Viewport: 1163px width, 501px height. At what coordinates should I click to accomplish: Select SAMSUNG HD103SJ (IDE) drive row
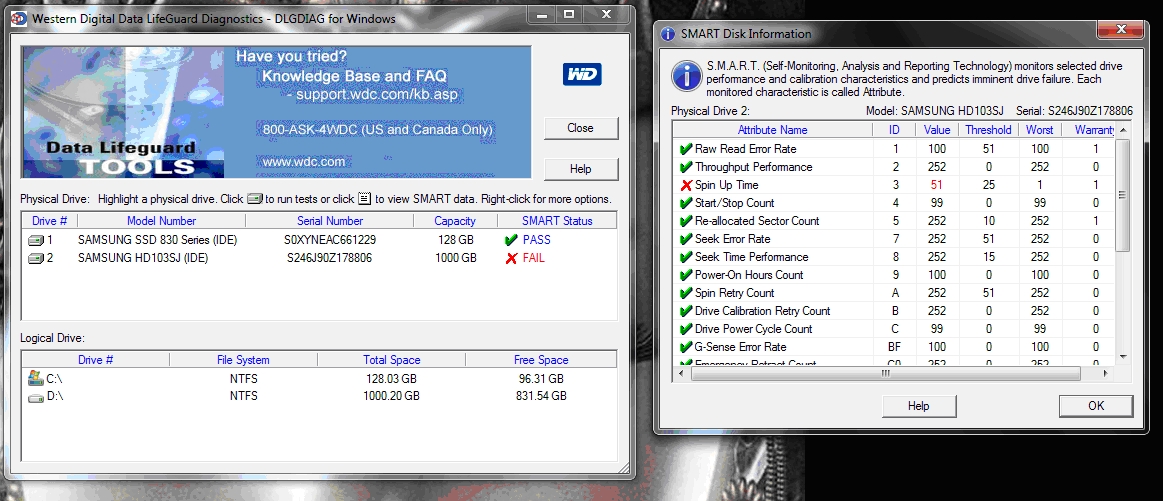pos(319,258)
